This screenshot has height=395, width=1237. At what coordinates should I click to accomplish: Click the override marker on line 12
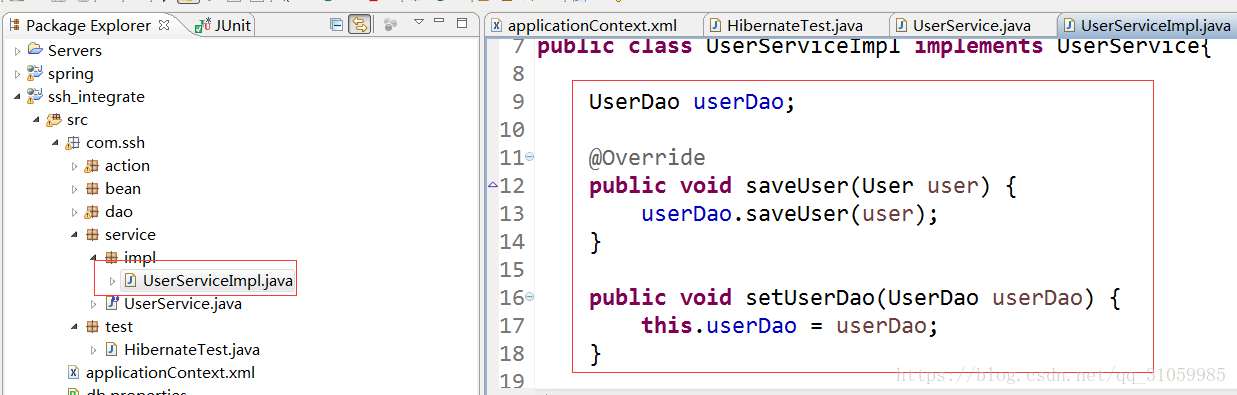492,185
